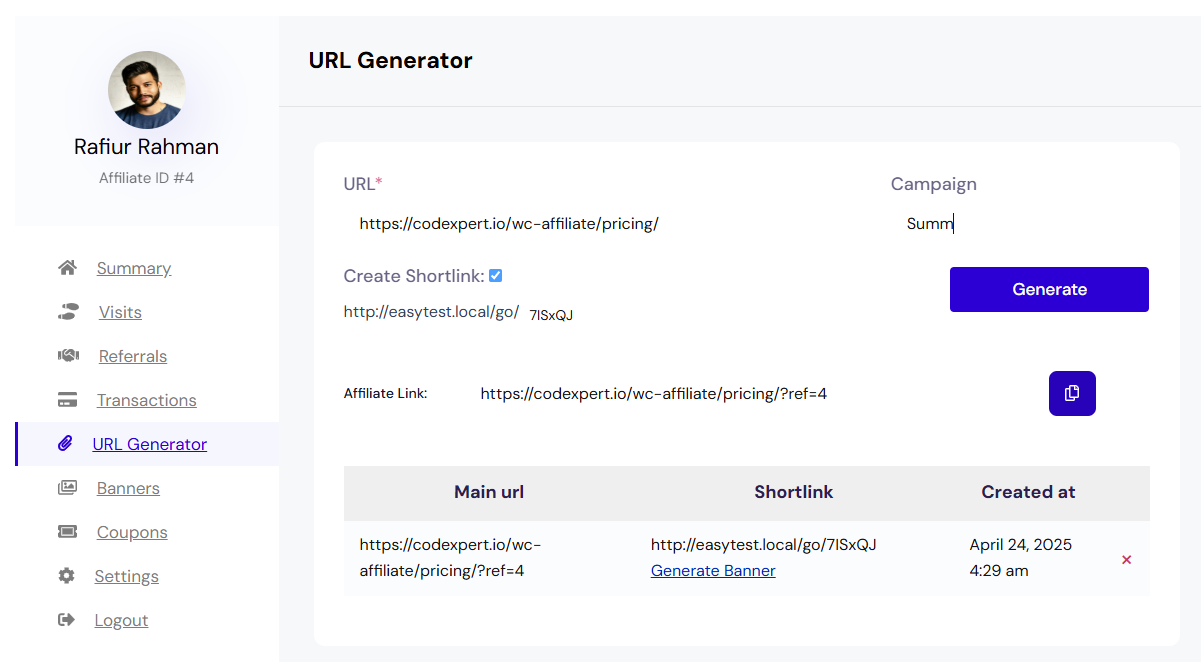The image size is (1201, 662).
Task: Focus the Campaign input field
Action: [x=1020, y=224]
